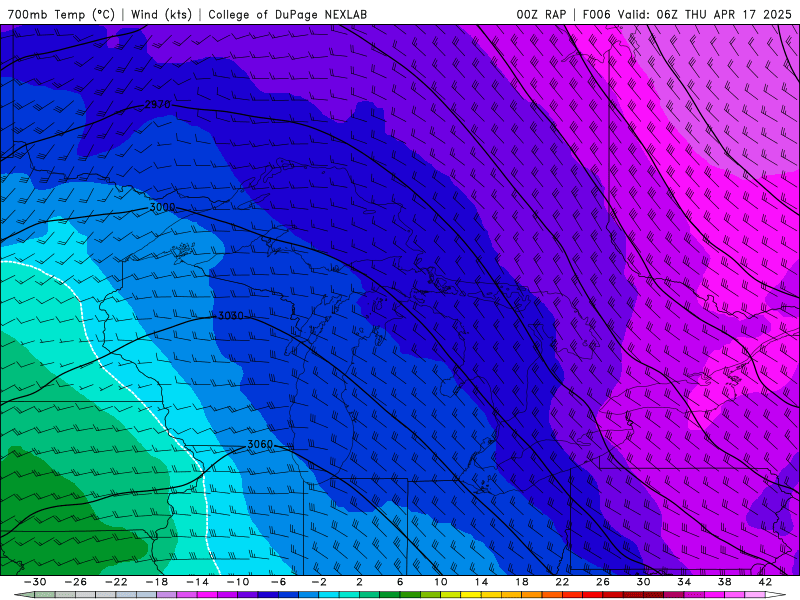This screenshot has width=800, height=600.
Task: Click the -14 colorbar tick label
Action: (197, 582)
